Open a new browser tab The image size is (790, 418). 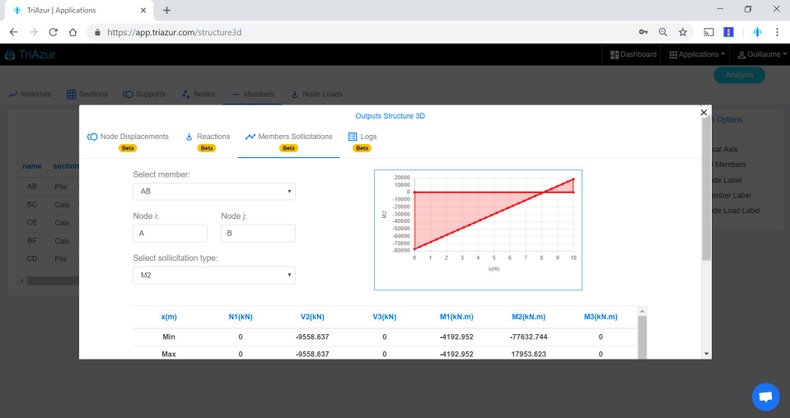(167, 10)
